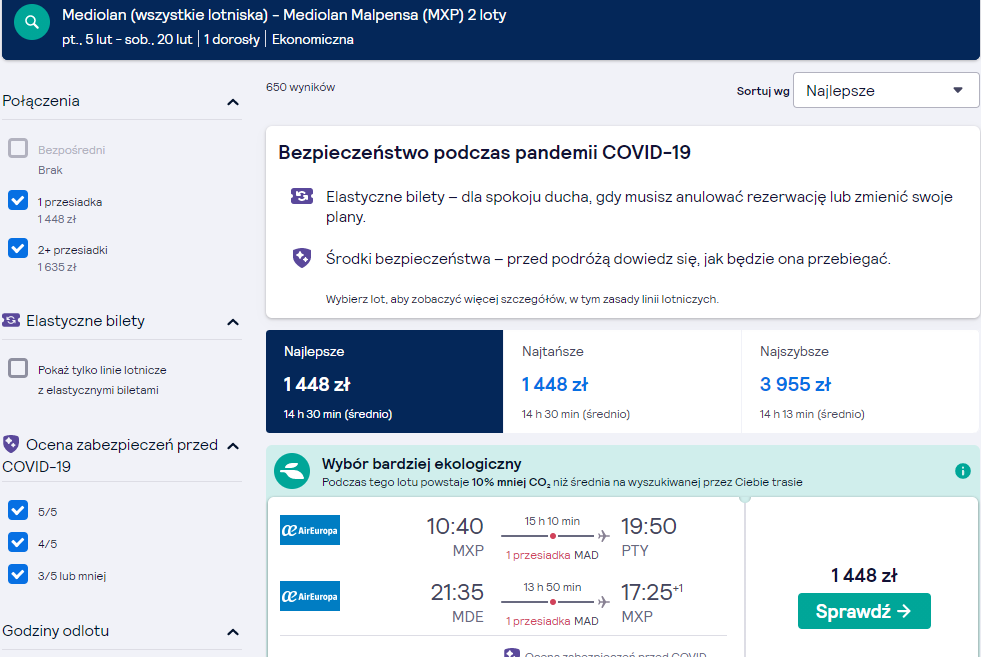Viewport: 981px width, 657px height.
Task: Click the eco leaf icon in green banner
Action: click(x=292, y=471)
